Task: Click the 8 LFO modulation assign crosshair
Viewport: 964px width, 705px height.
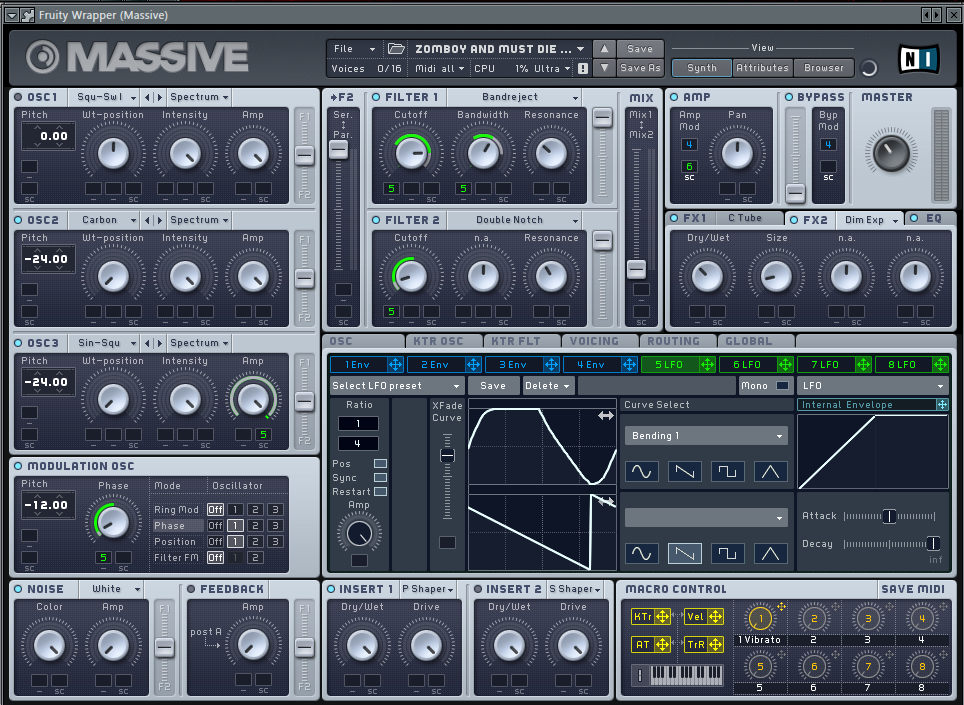Action: [941, 364]
